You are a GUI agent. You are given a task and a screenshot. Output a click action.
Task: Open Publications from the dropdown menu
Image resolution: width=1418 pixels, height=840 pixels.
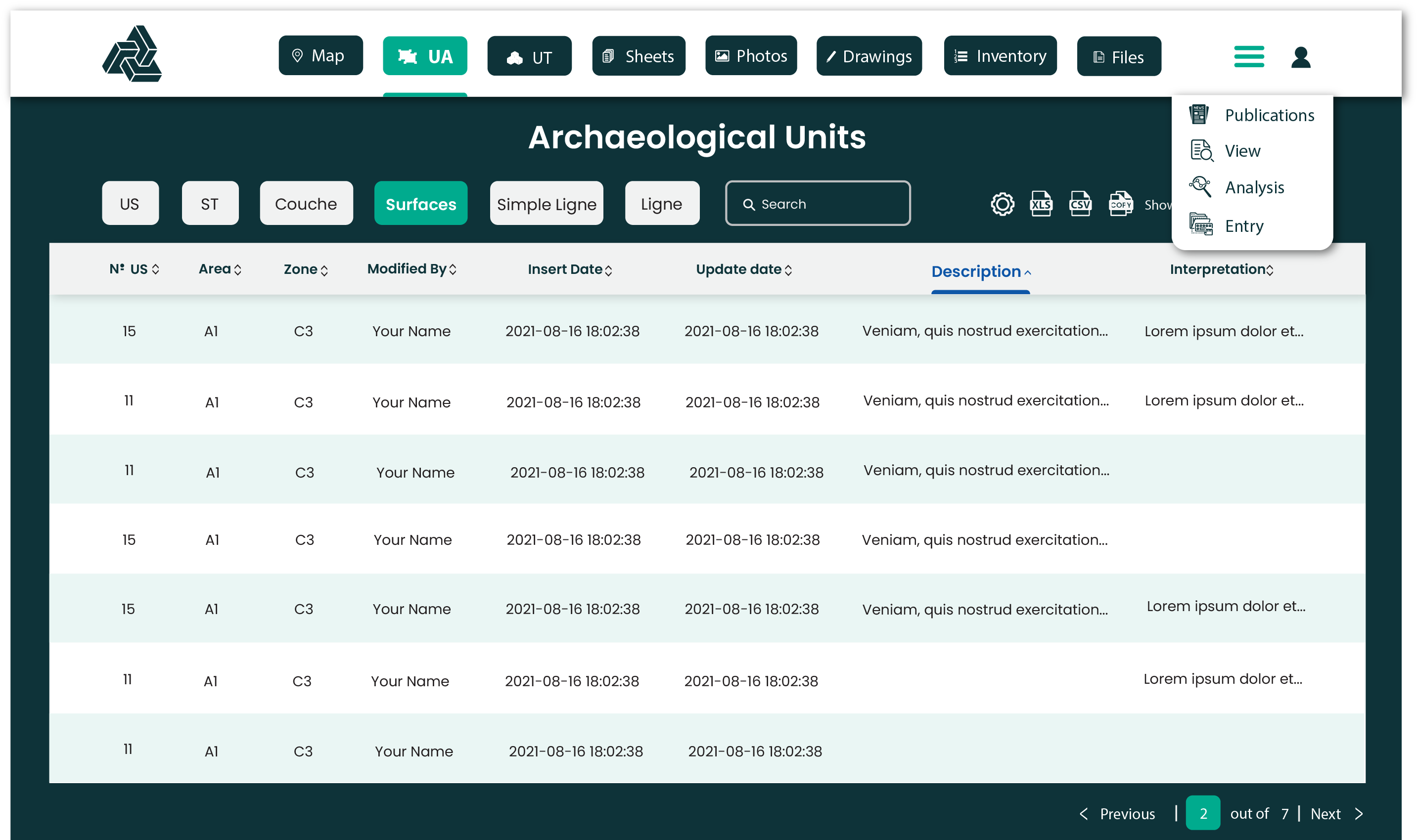pyautogui.click(x=1269, y=116)
